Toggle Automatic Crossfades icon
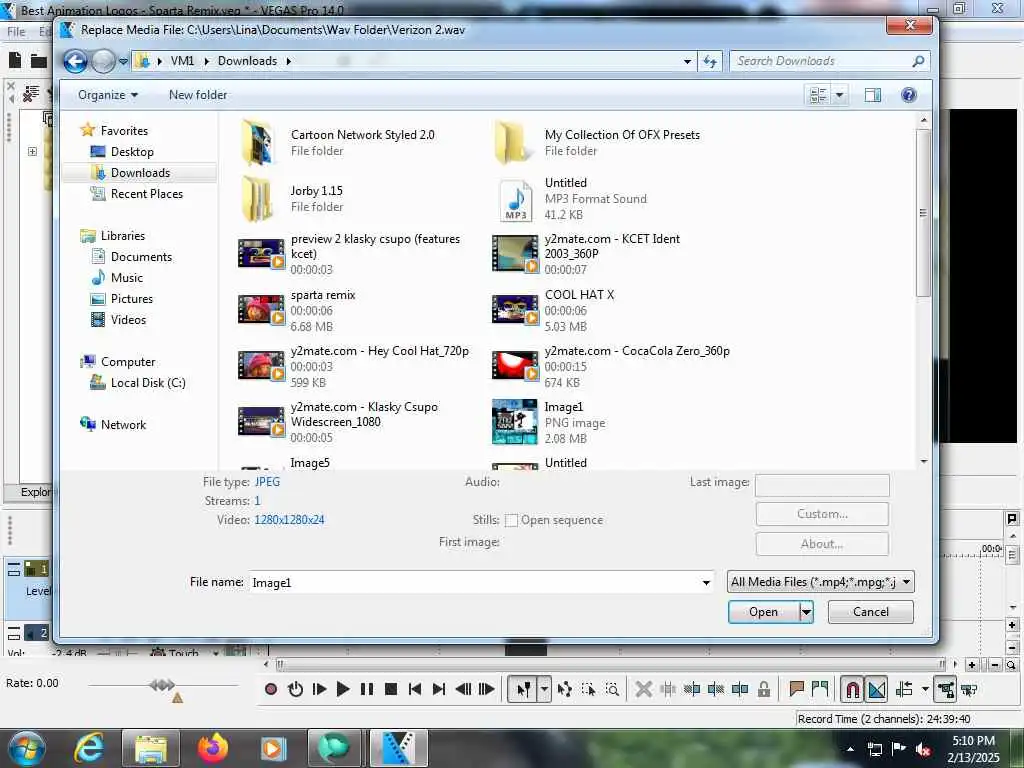1024x768 pixels. coord(876,689)
